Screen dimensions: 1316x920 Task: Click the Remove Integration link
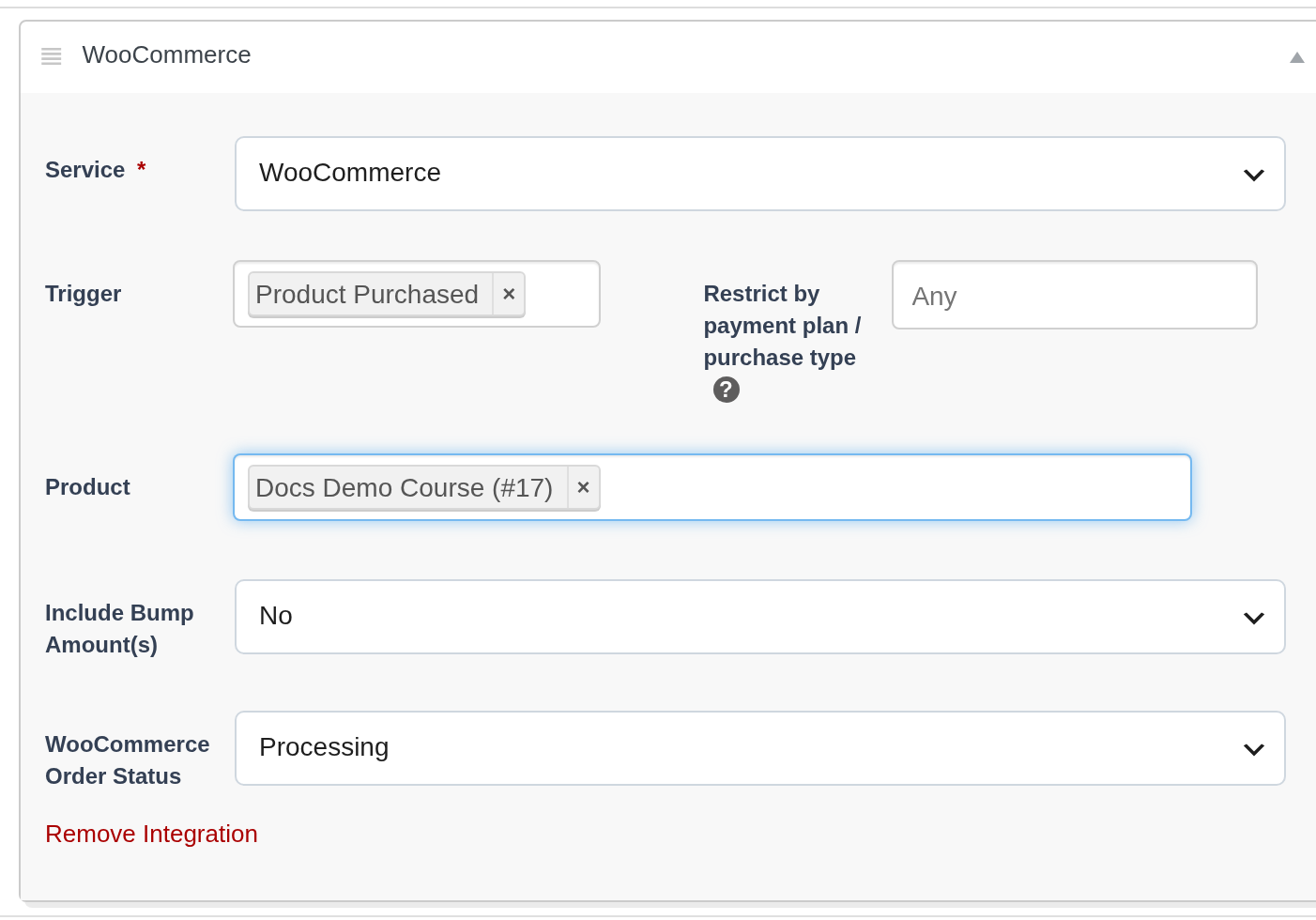click(151, 834)
